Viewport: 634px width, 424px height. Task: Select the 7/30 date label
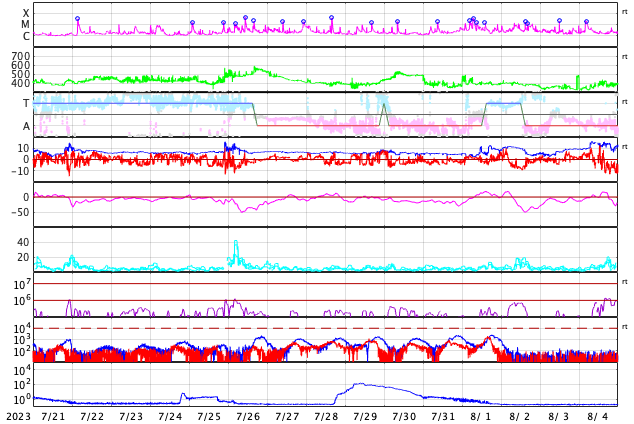[404, 416]
